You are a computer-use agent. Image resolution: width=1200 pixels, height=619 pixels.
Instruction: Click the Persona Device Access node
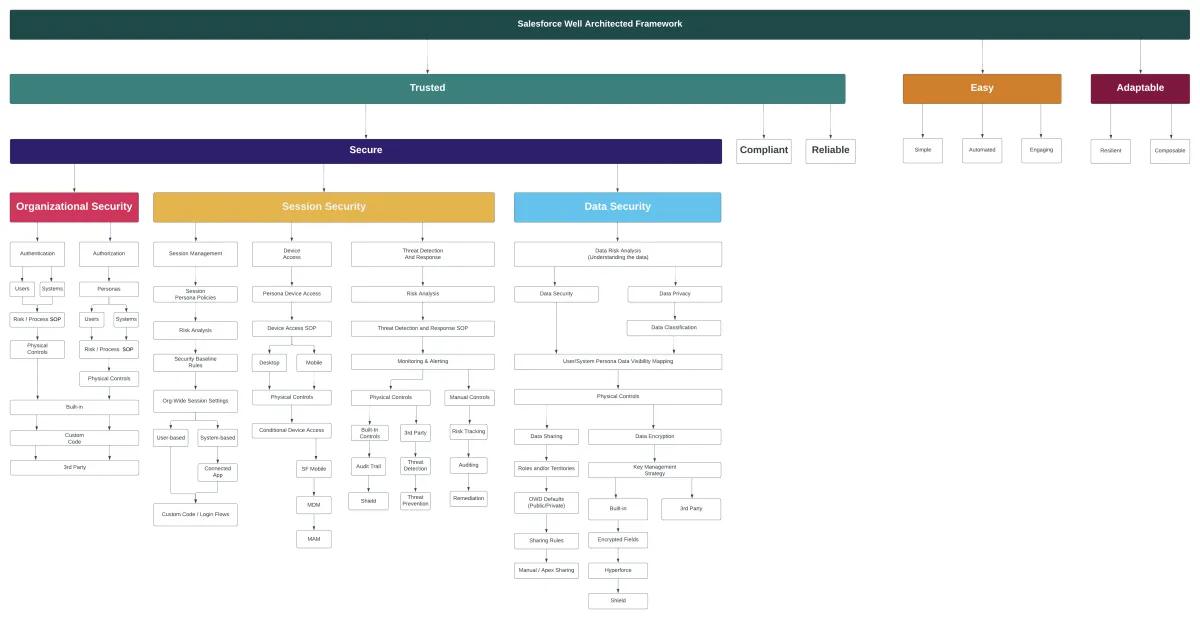(291, 294)
